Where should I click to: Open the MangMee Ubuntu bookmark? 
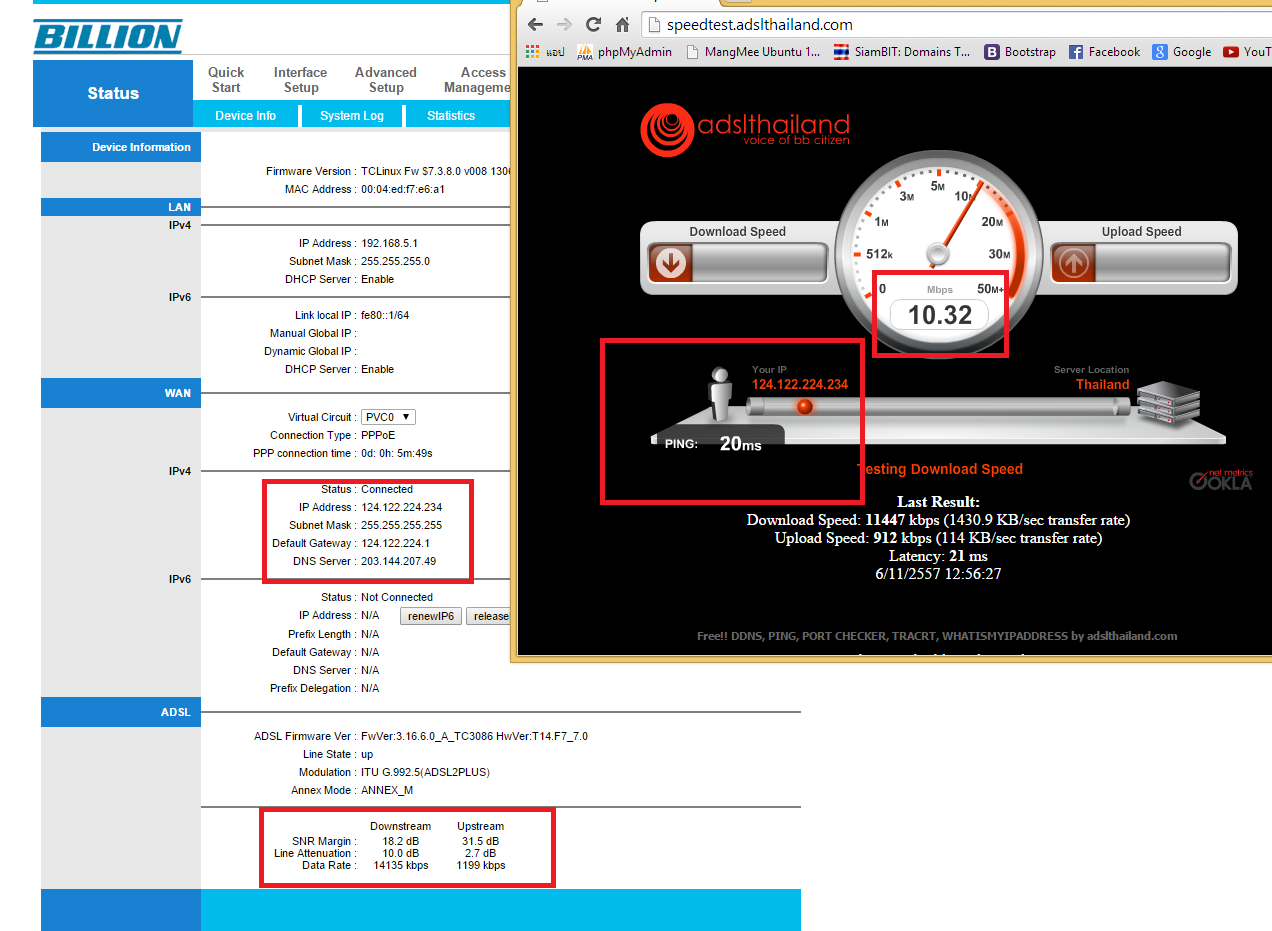tap(753, 52)
